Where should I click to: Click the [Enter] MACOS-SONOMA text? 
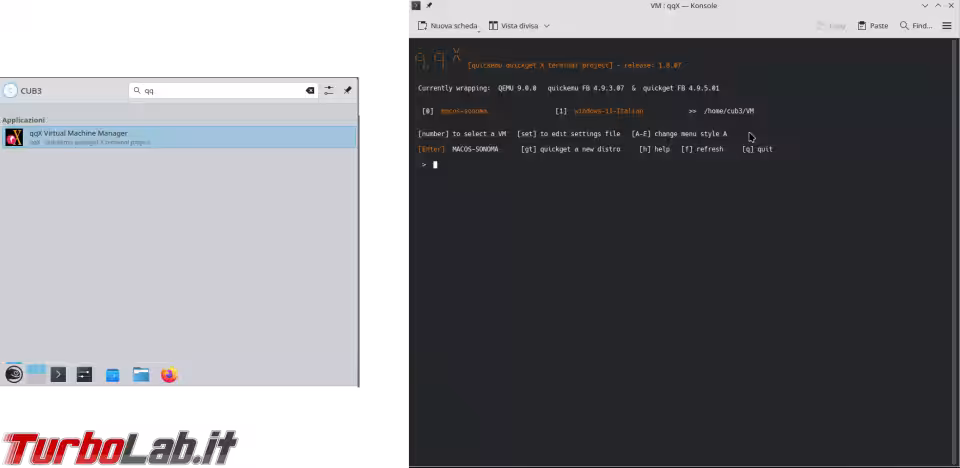click(458, 149)
